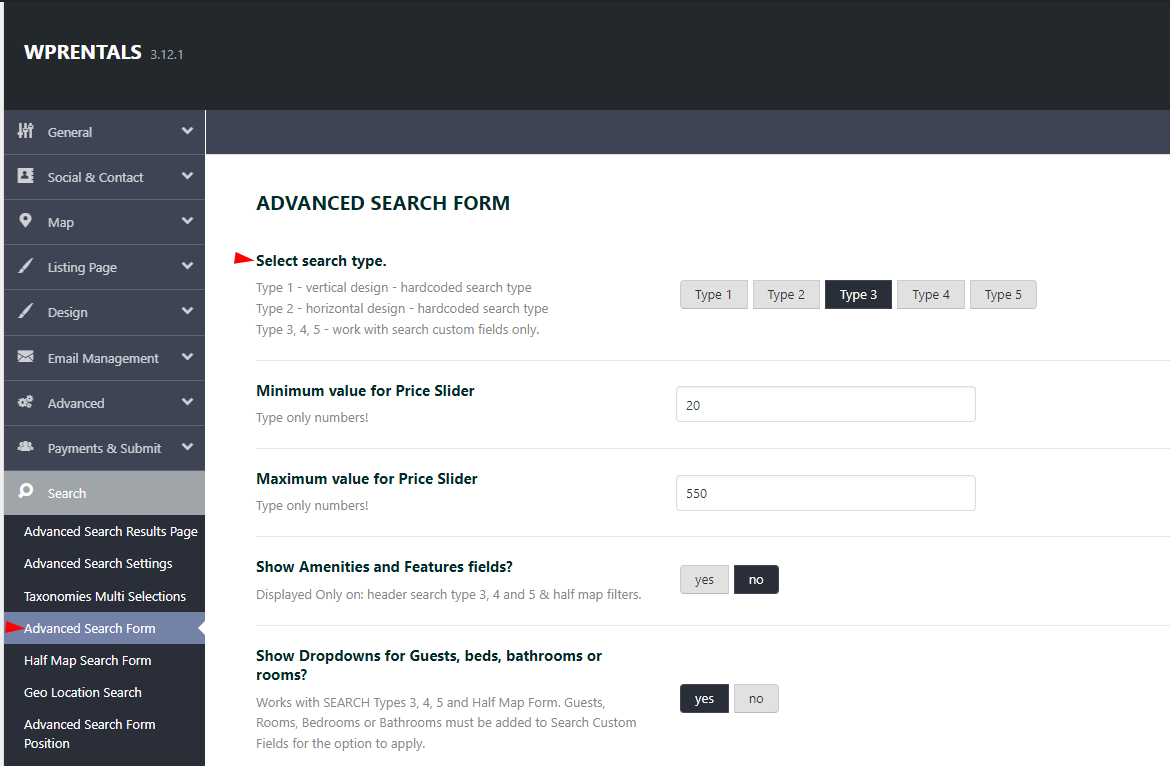
Task: Select the General sliders icon
Action: 27,131
